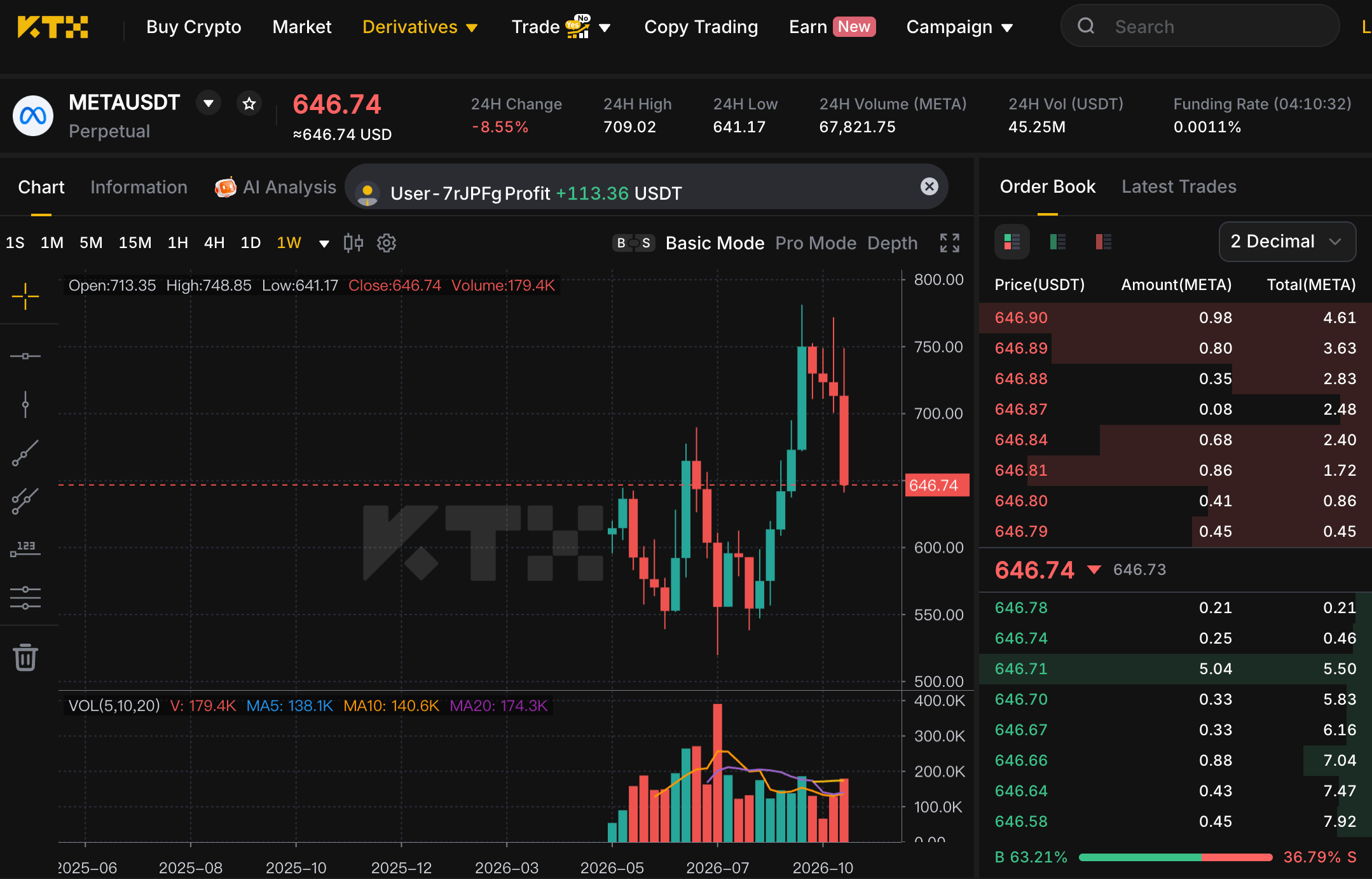Screen dimensions: 1372x879
Task: Toggle the B/S buy-sell markers switch
Action: tap(634, 243)
